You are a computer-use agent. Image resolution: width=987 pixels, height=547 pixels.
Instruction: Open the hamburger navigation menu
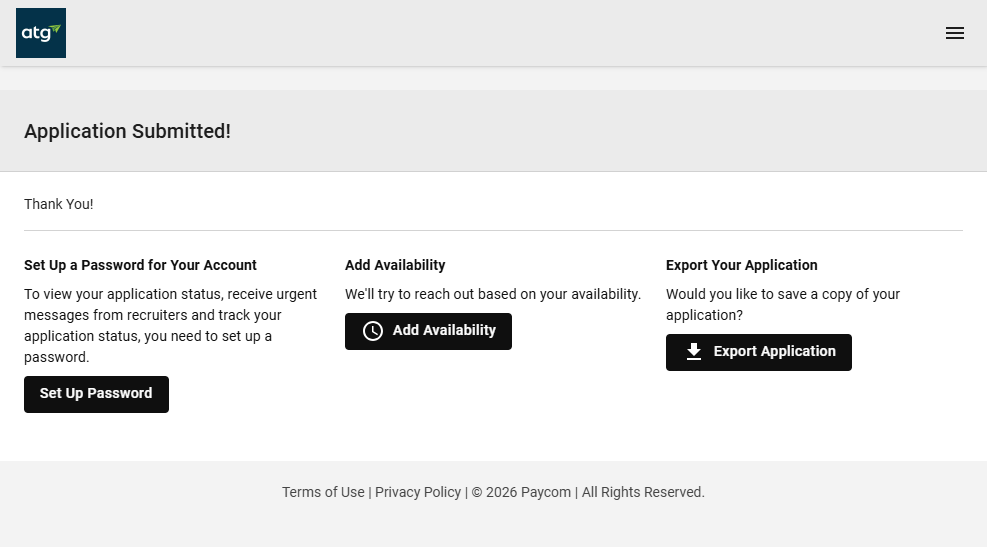[x=955, y=33]
